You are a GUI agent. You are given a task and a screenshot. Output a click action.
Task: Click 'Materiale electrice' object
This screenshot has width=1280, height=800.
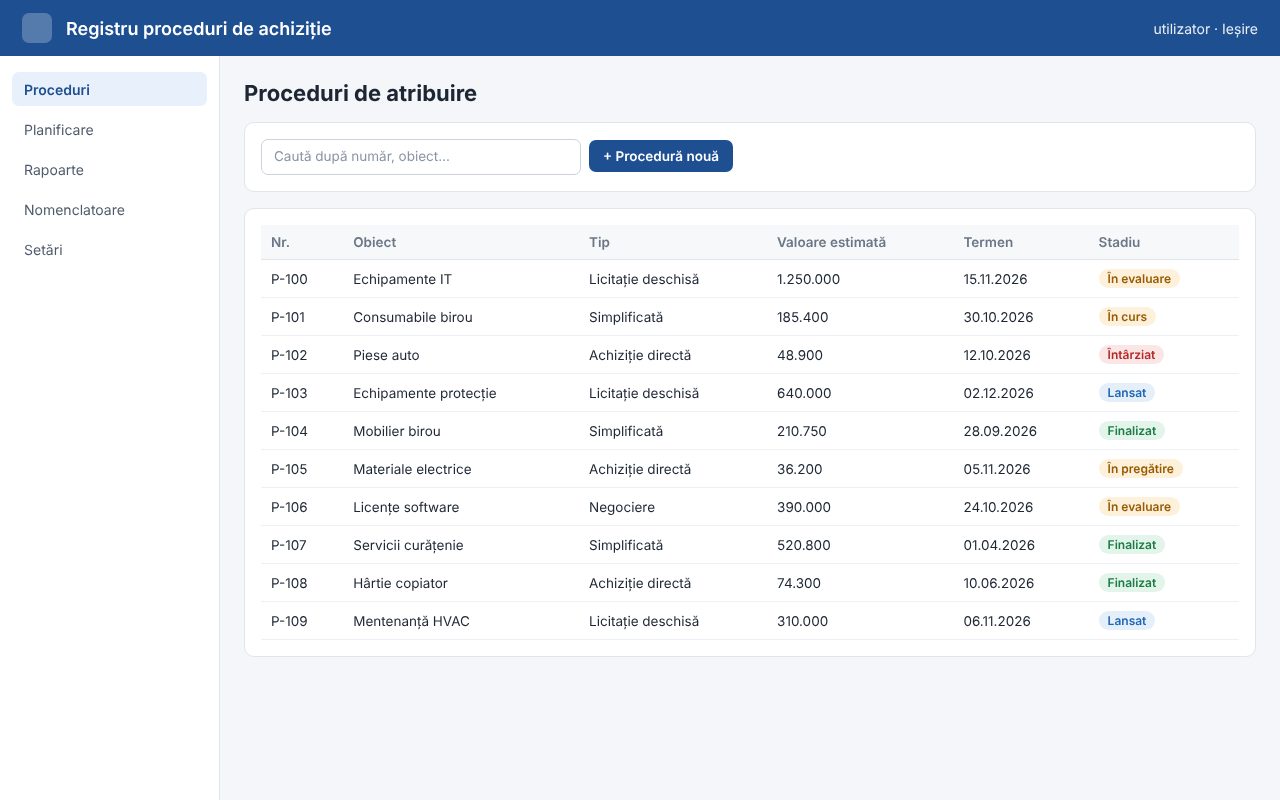[x=412, y=469]
